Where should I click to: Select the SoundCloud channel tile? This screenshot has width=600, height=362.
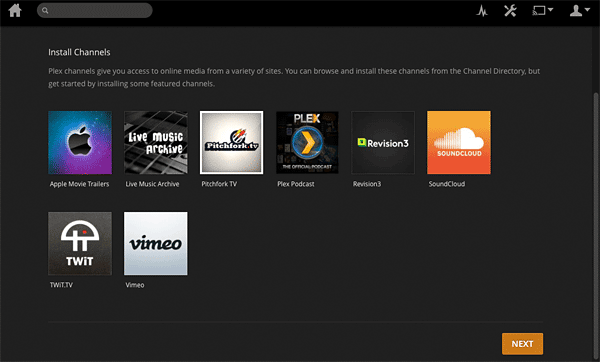(x=459, y=143)
